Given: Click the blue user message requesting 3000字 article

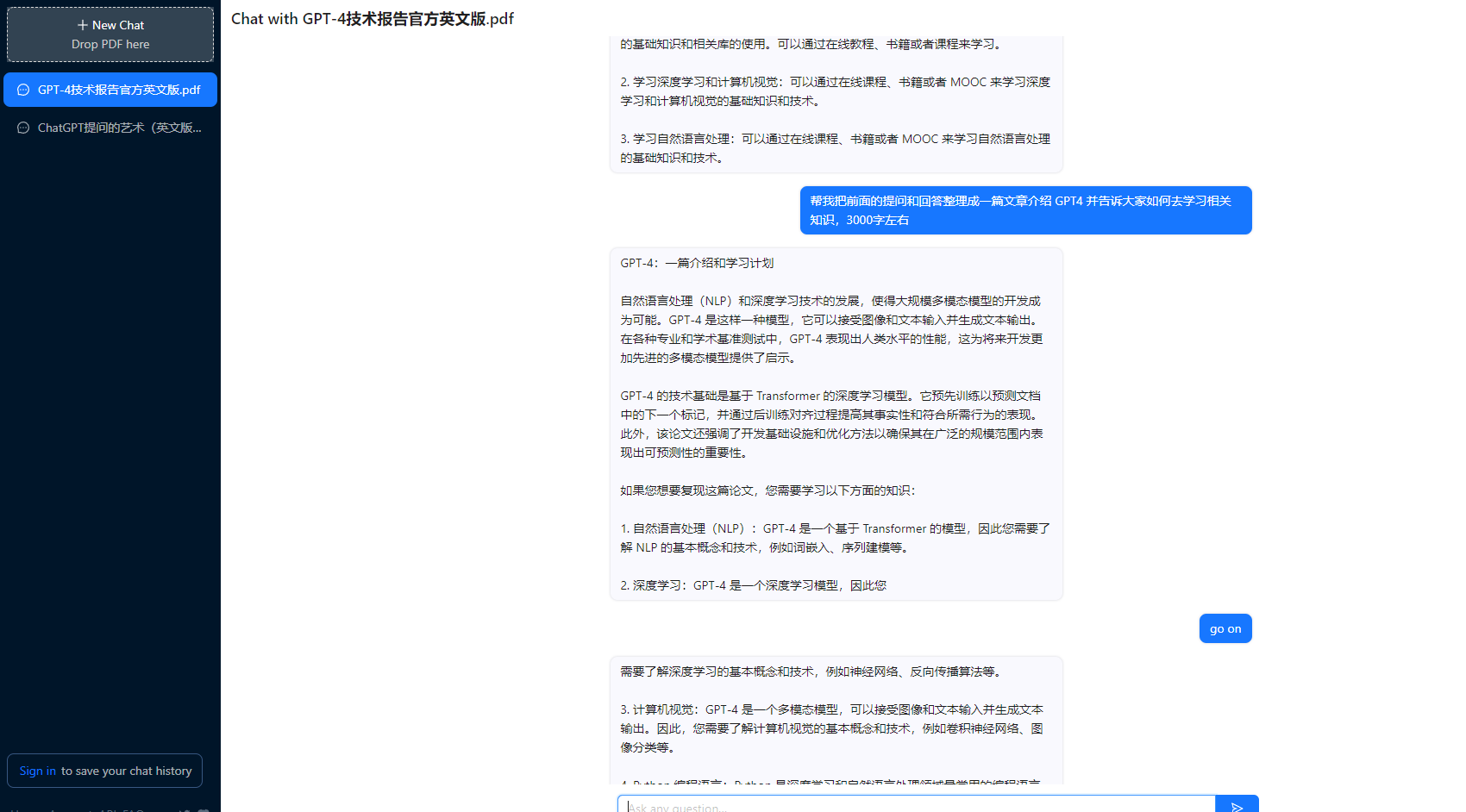Looking at the screenshot, I should (1025, 210).
